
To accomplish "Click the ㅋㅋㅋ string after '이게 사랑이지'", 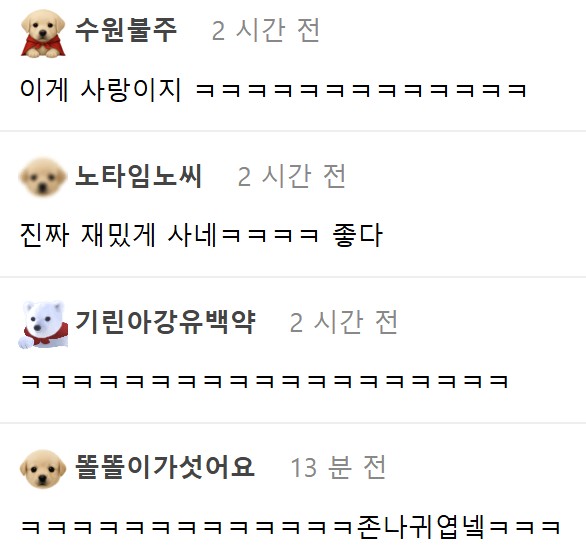I will point(361,91).
